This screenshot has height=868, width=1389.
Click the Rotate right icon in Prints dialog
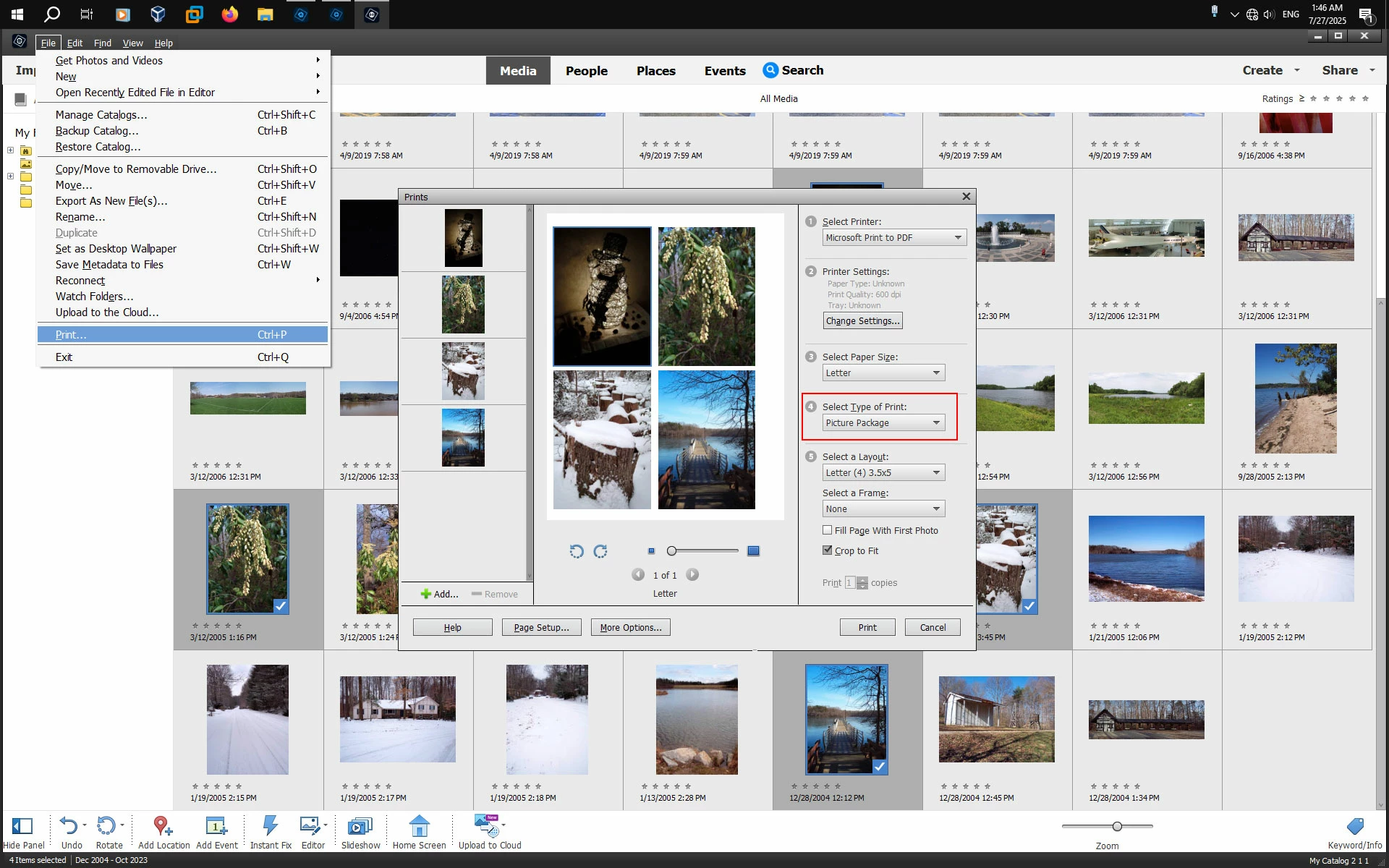click(600, 551)
